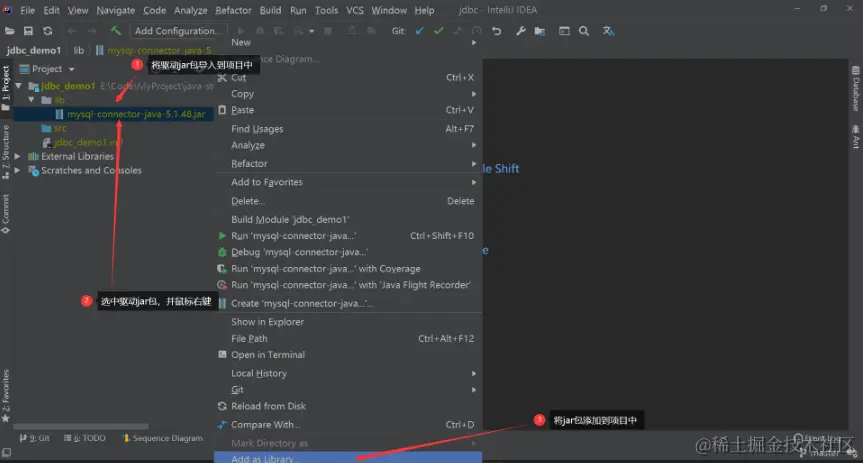The width and height of the screenshot is (863, 463).
Task: Open the Structure tool window tab
Action: pyautogui.click(x=6, y=152)
